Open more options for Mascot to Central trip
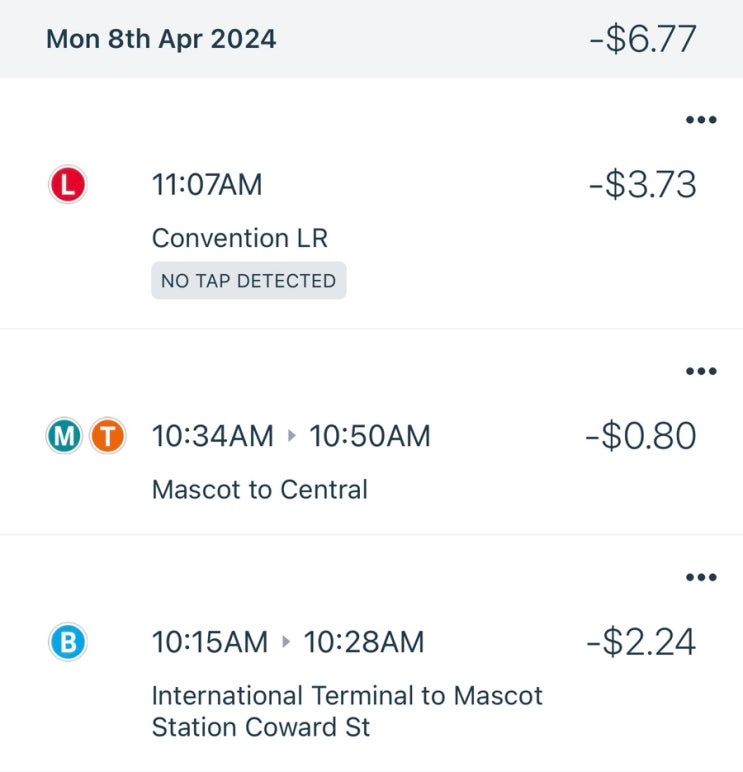This screenshot has width=743, height=772. point(701,372)
